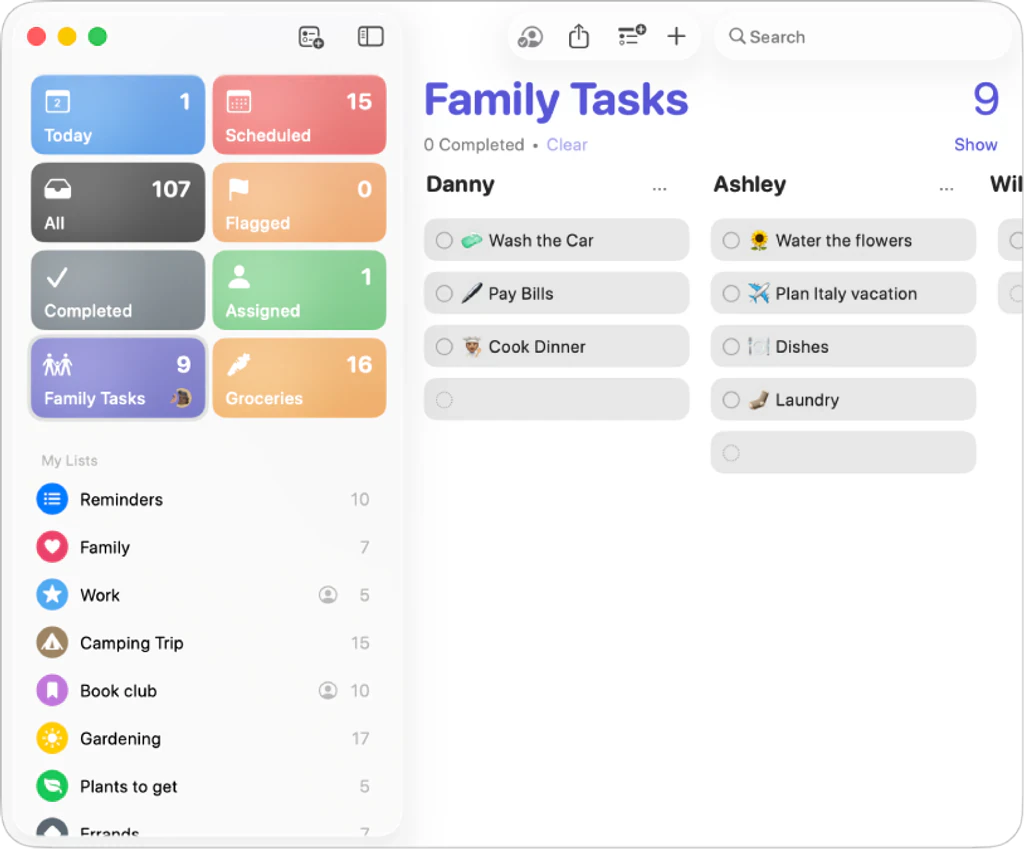Click the Camping Trip tent icon

(52, 643)
